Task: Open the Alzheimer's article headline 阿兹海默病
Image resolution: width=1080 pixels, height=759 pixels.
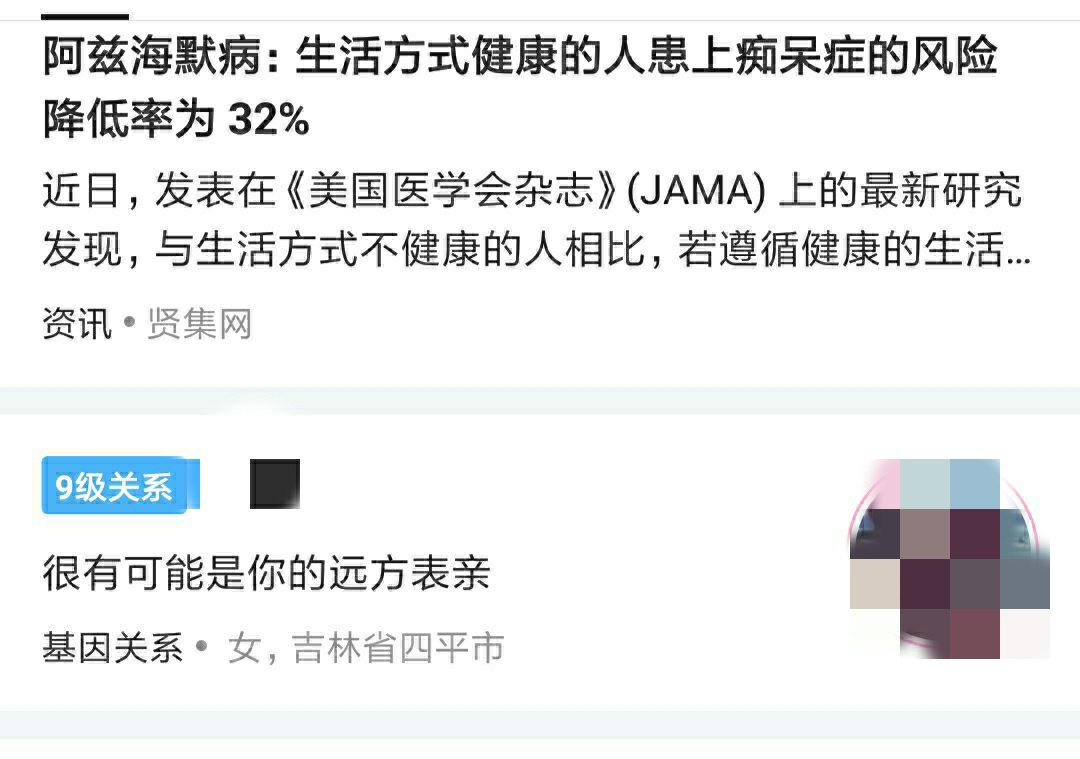Action: click(x=520, y=87)
